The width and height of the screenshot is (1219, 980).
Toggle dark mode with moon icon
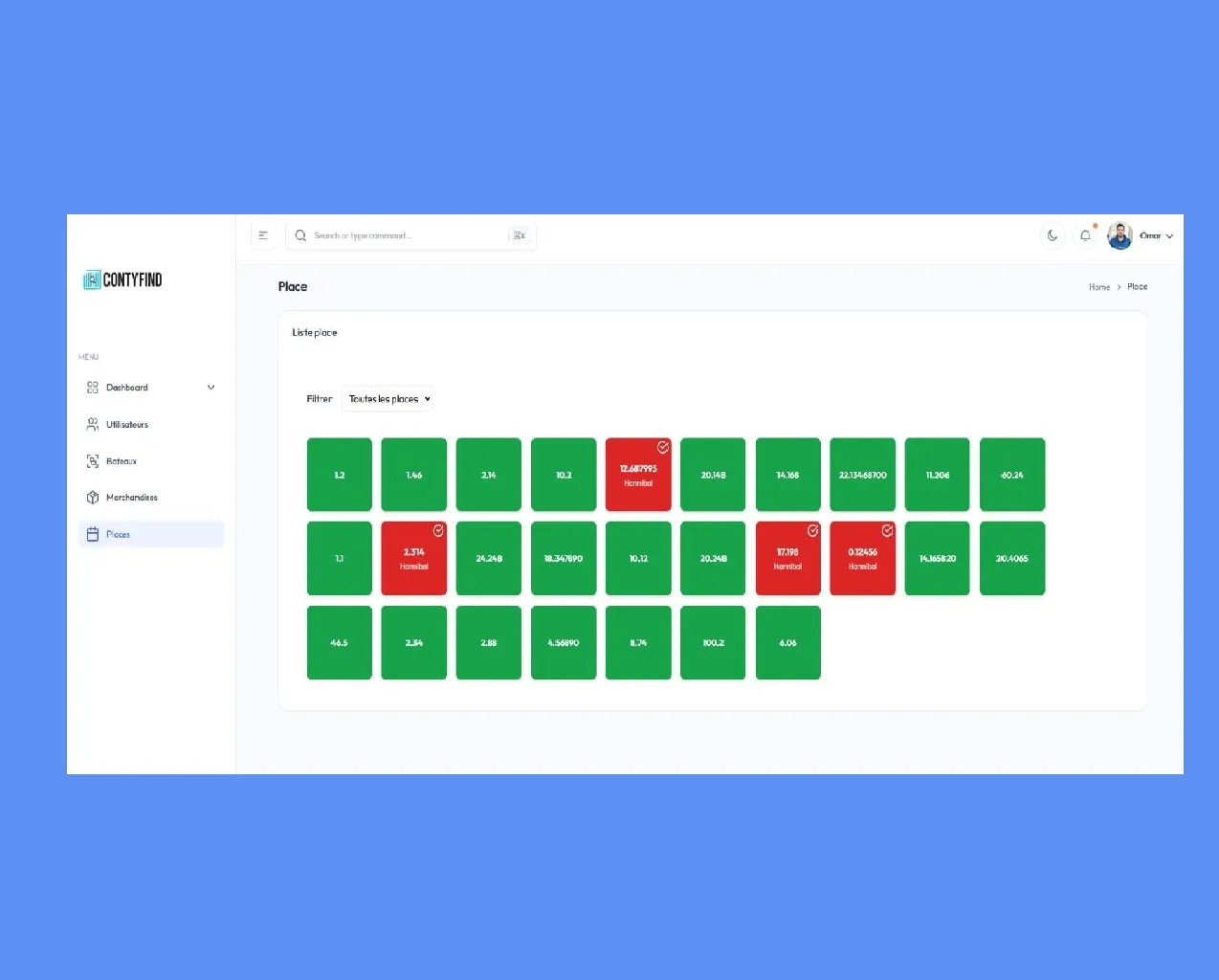[x=1053, y=235]
